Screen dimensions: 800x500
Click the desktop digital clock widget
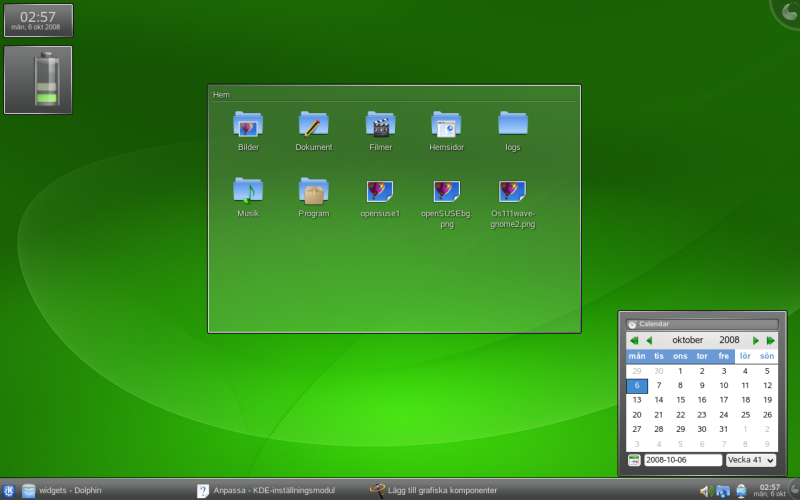click(38, 20)
